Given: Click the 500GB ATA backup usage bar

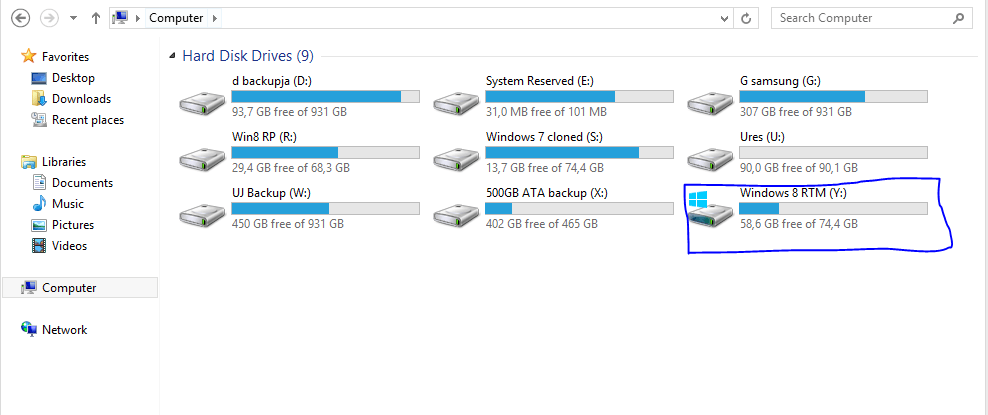Looking at the screenshot, I should (580, 208).
